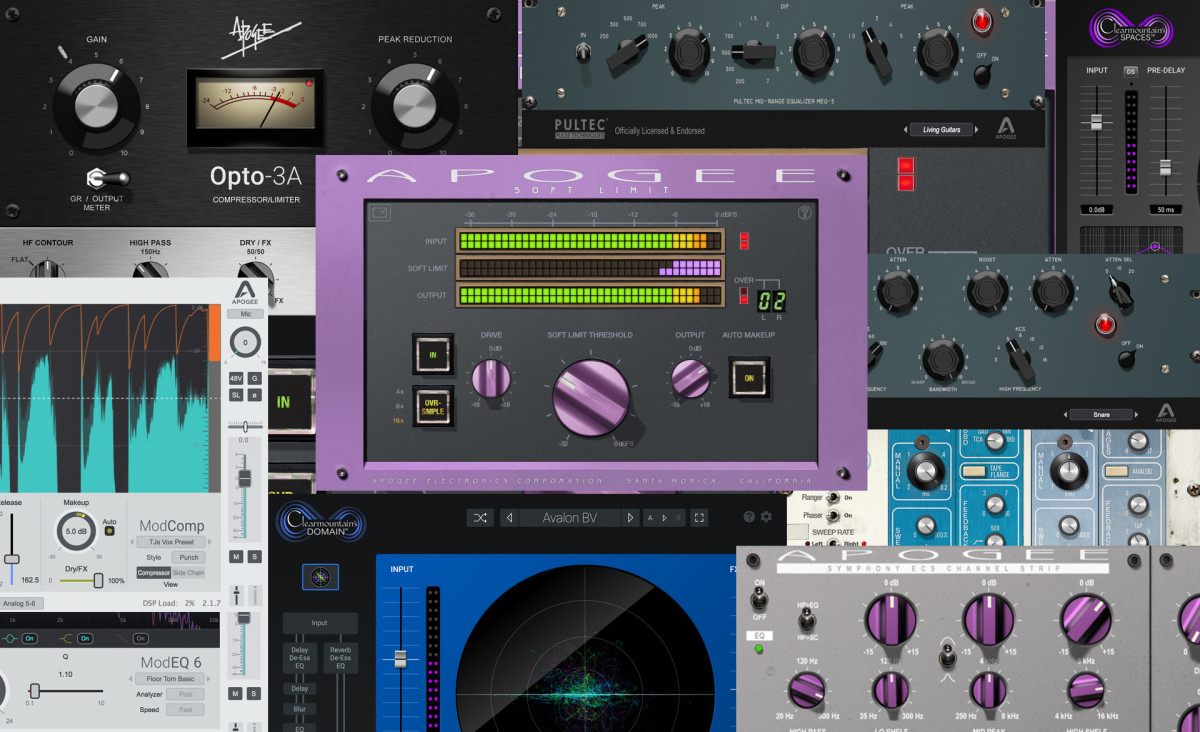The height and width of the screenshot is (732, 1200).
Task: Toggle the Auto makeup light in ModComp
Action: click(x=108, y=531)
